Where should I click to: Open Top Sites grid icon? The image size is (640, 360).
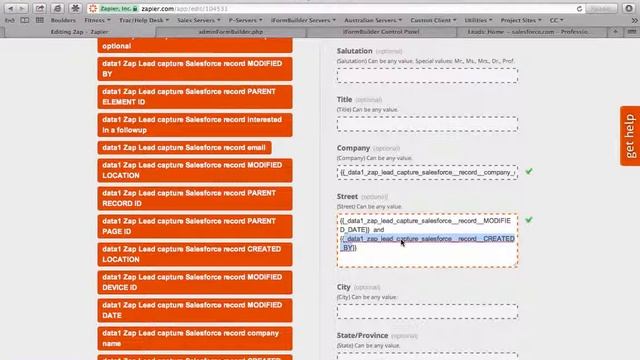(x=40, y=20)
